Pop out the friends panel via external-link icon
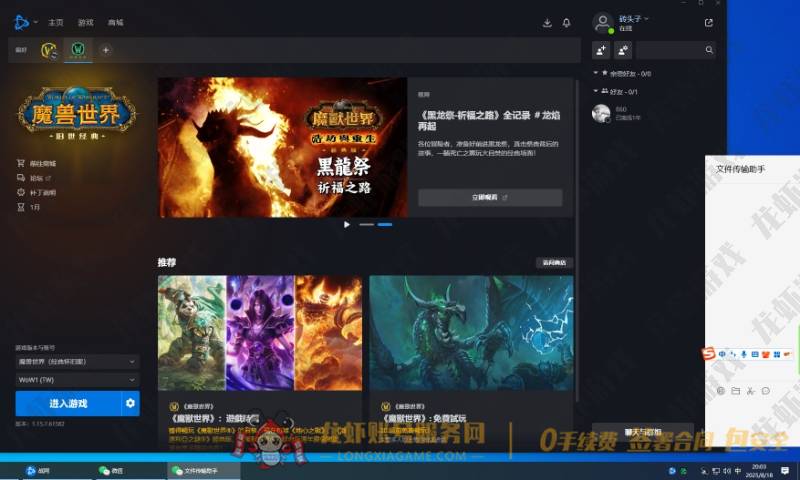800x480 pixels. tap(709, 22)
